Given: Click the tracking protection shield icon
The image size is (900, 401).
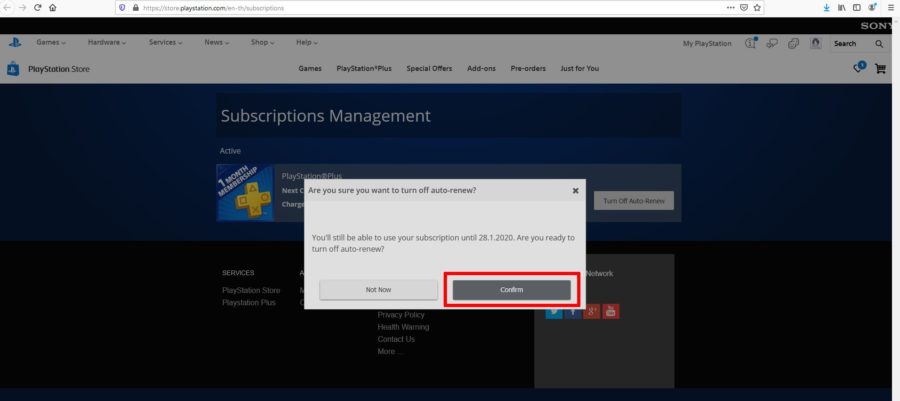Looking at the screenshot, I should click(122, 8).
